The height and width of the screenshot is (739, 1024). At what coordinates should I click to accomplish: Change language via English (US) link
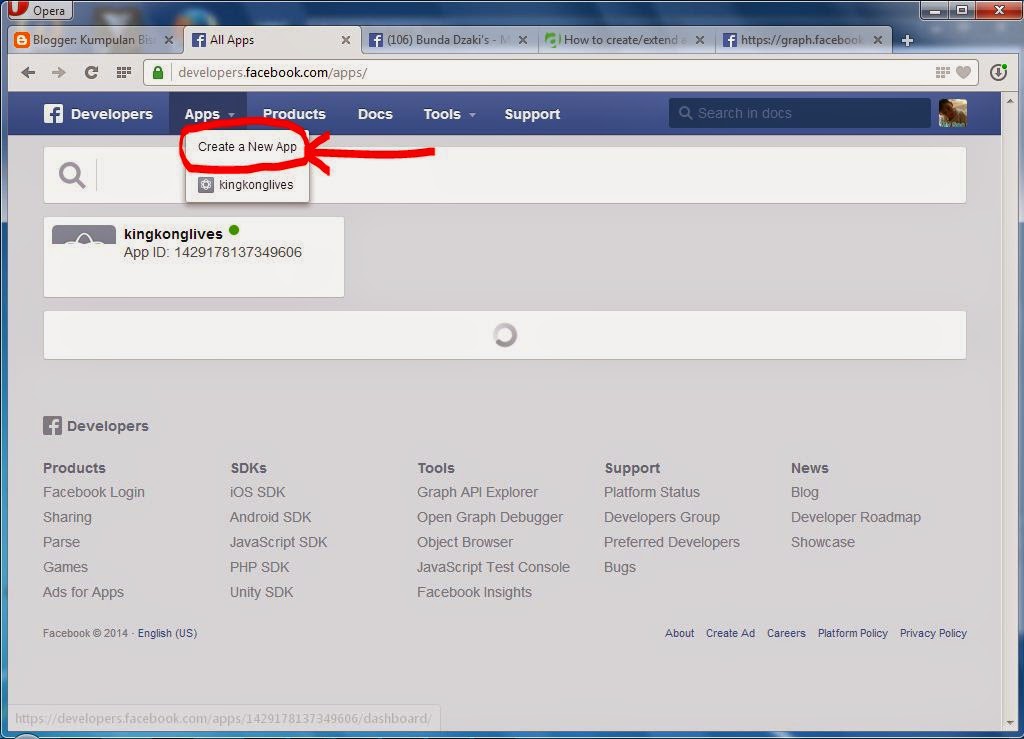pyautogui.click(x=167, y=633)
